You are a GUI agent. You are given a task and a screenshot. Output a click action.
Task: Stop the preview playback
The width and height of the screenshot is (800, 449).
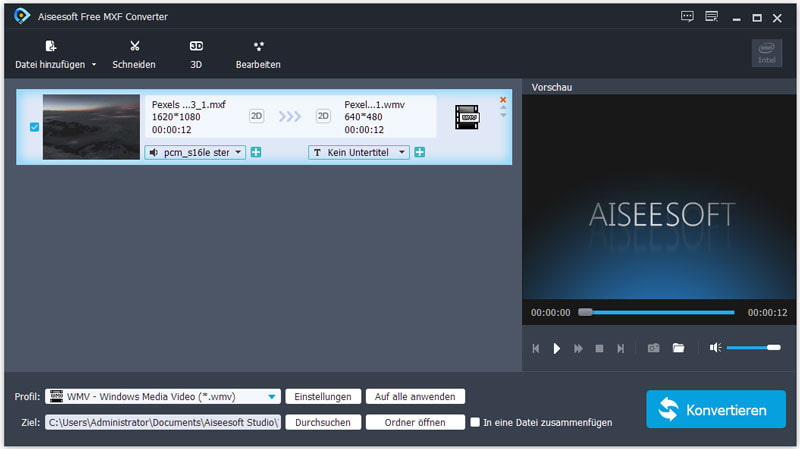click(599, 348)
